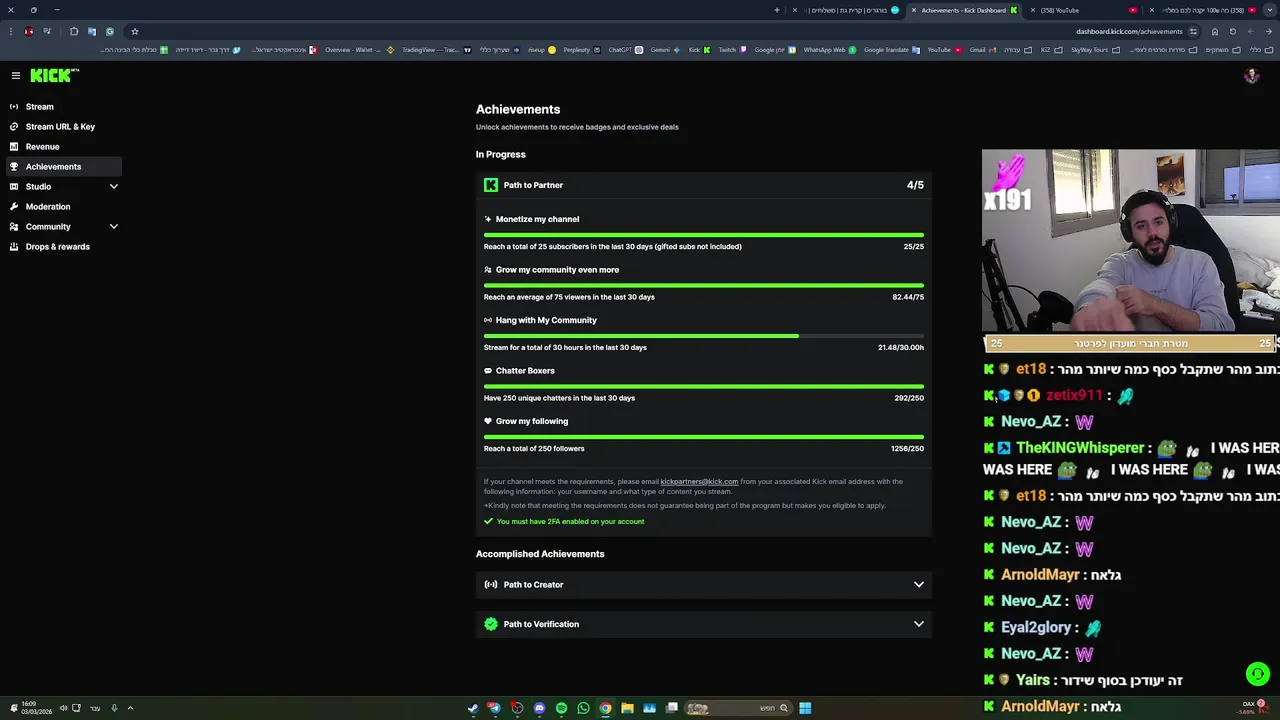Click the address bar dashboard.kick.com/achievements

(x=1129, y=31)
